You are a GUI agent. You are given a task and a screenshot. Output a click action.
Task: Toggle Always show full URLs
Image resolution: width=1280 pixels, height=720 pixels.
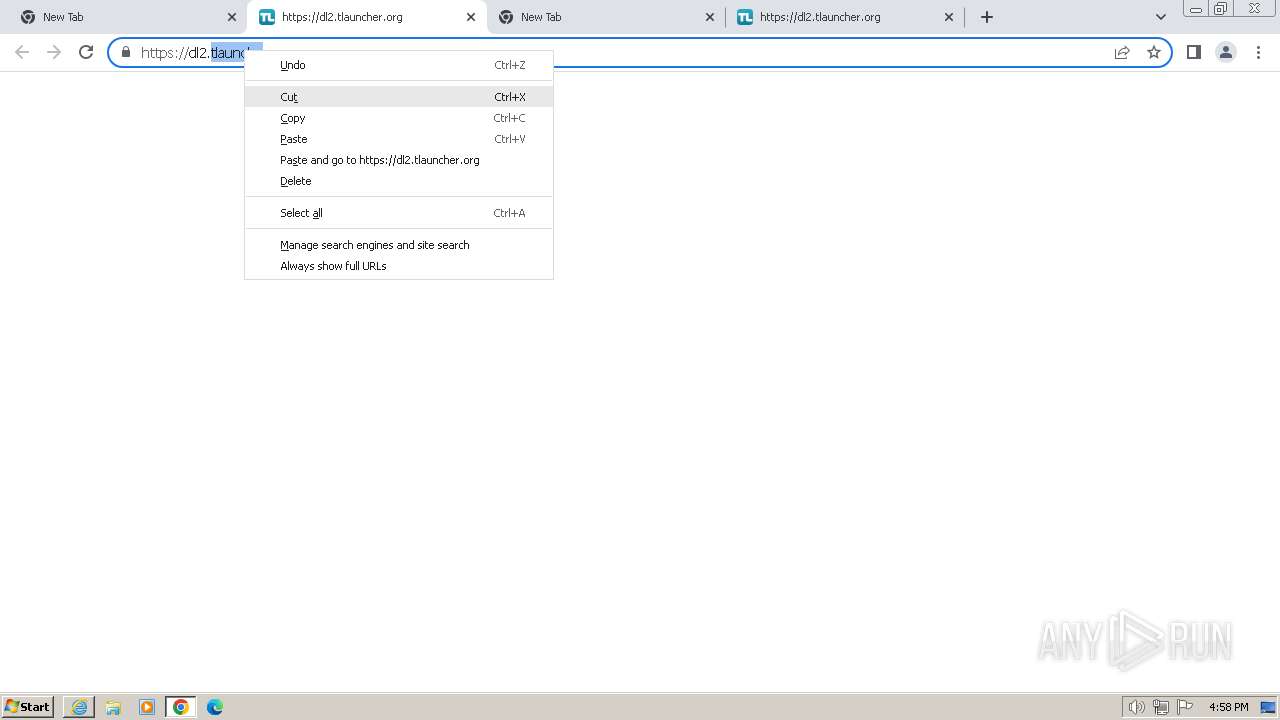399,266
